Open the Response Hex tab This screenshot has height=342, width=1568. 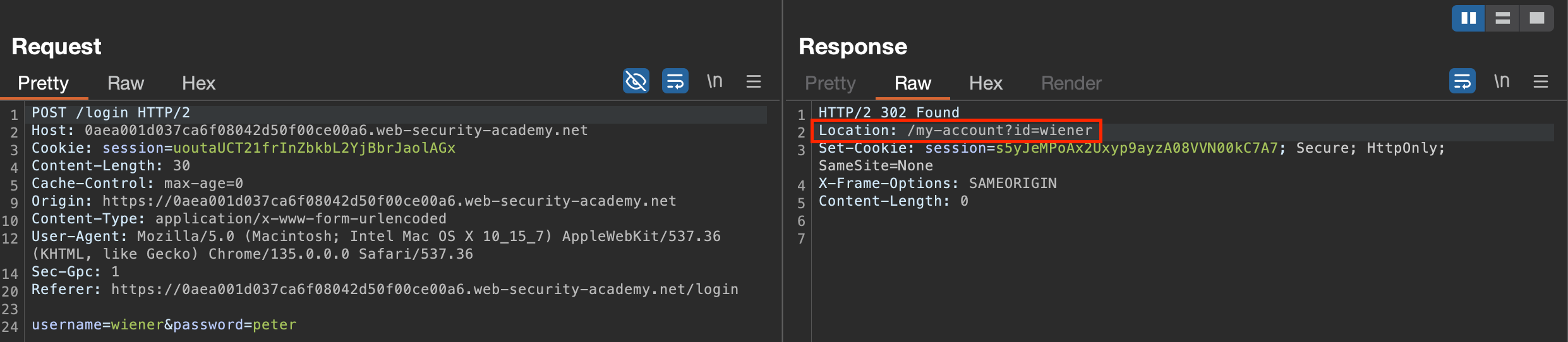tap(986, 83)
